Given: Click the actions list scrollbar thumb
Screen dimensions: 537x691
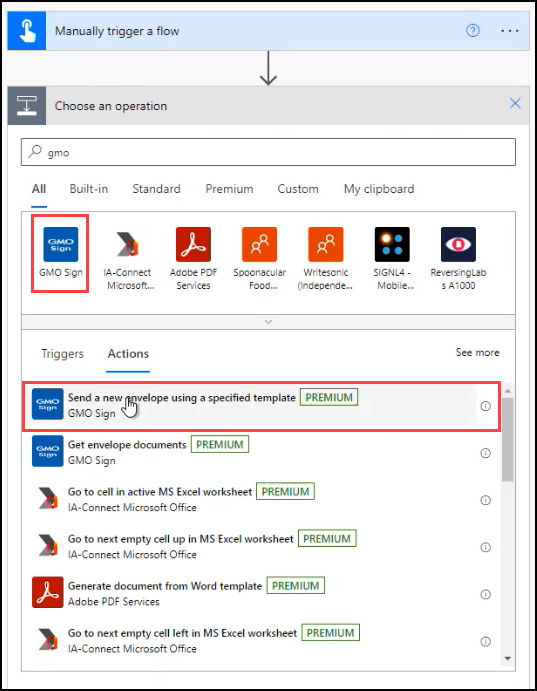Looking at the screenshot, I should coord(507,439).
